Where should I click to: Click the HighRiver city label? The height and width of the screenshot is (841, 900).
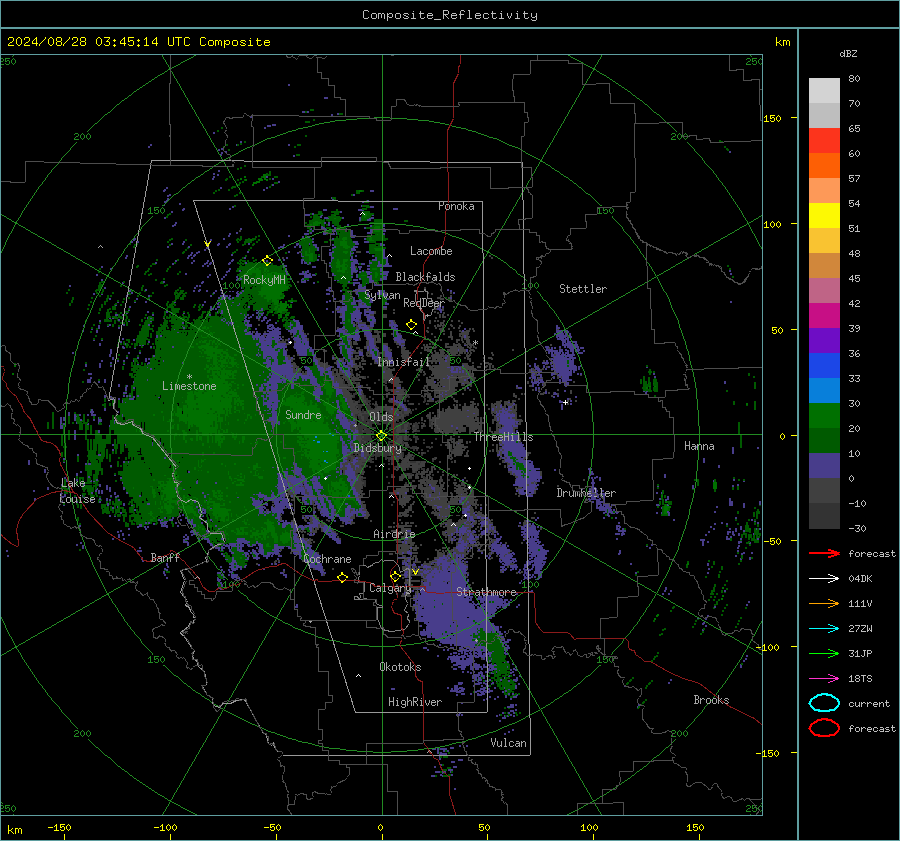(x=415, y=702)
